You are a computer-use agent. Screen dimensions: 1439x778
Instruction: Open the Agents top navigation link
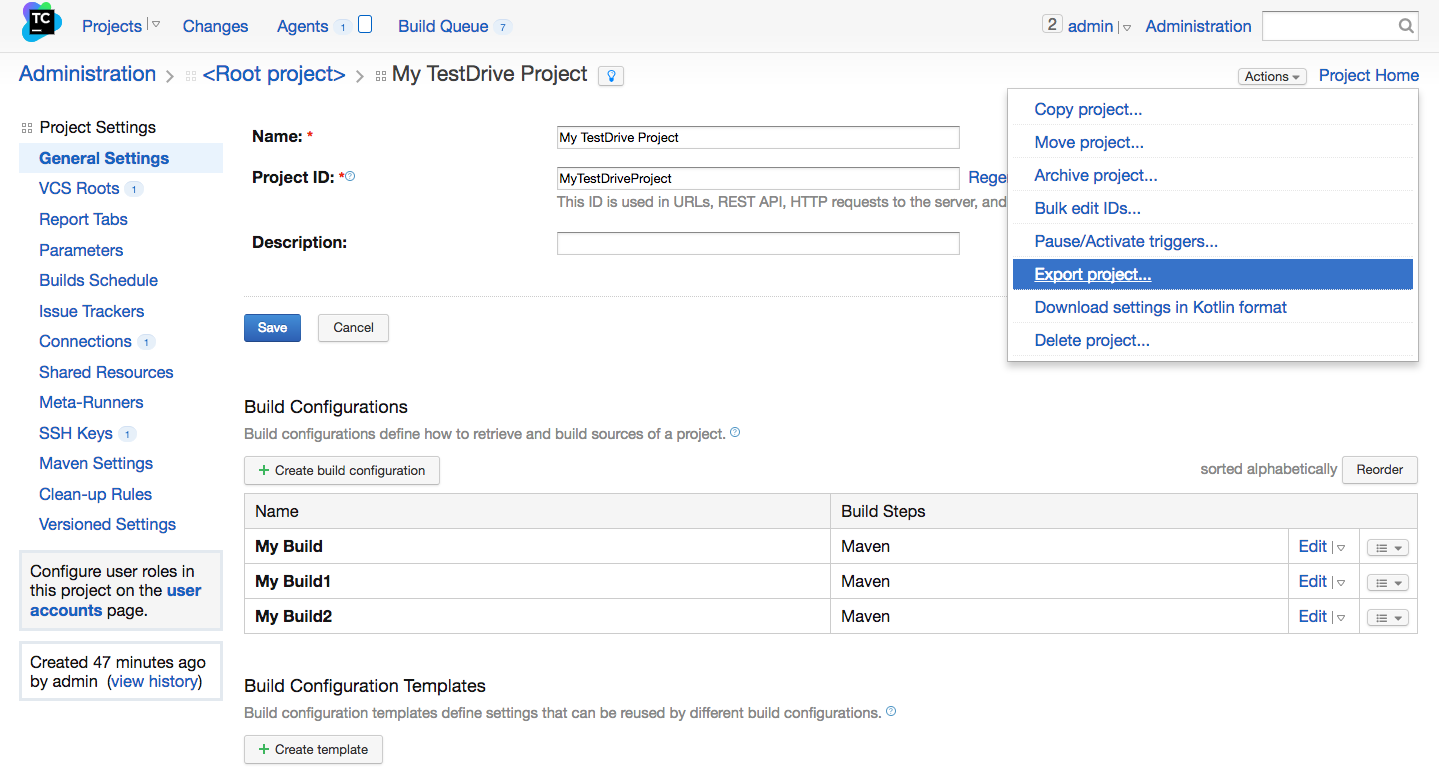pos(303,27)
